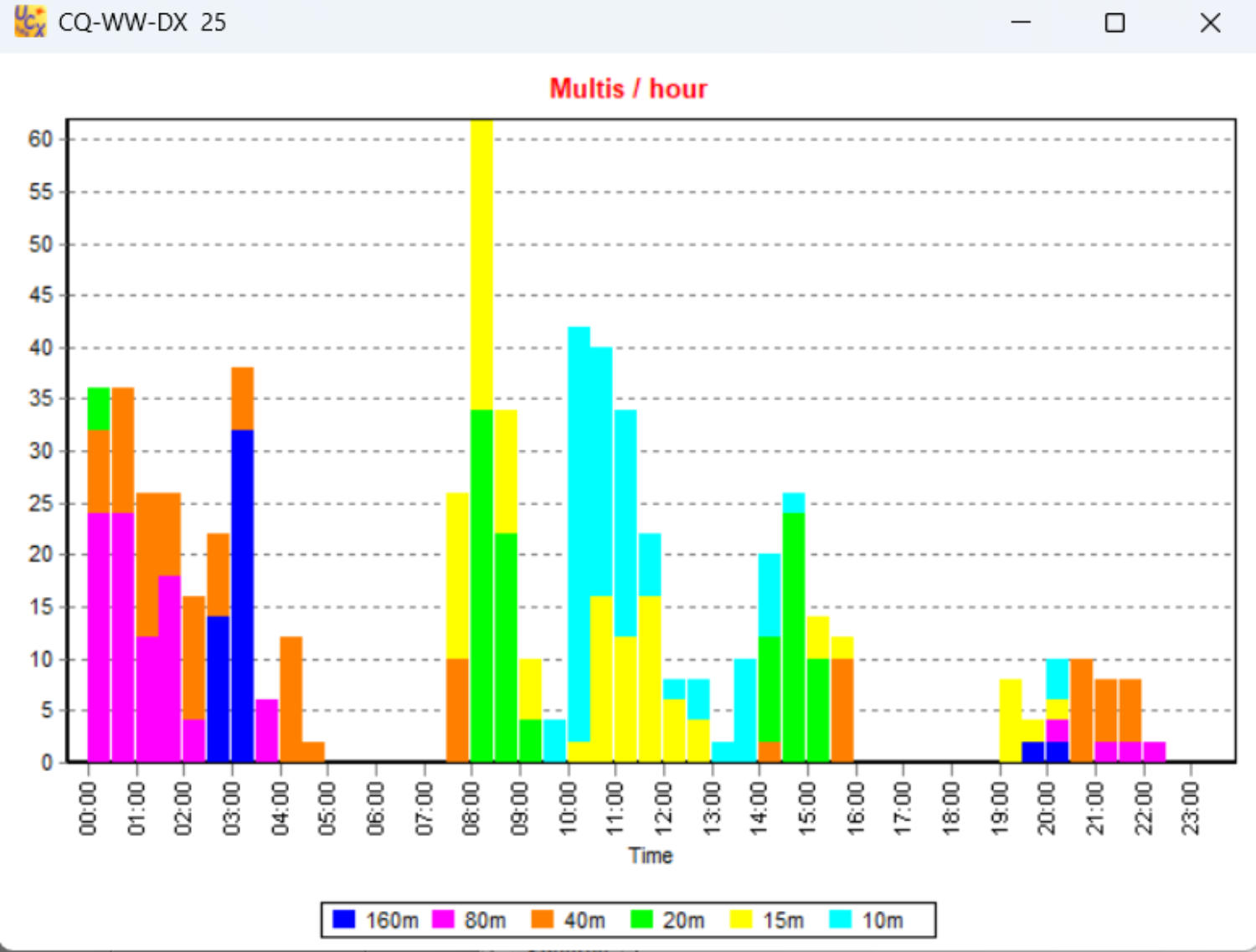This screenshot has height=952, width=1256.
Task: Click green top segment of first 00:00 bar
Action: point(99,409)
